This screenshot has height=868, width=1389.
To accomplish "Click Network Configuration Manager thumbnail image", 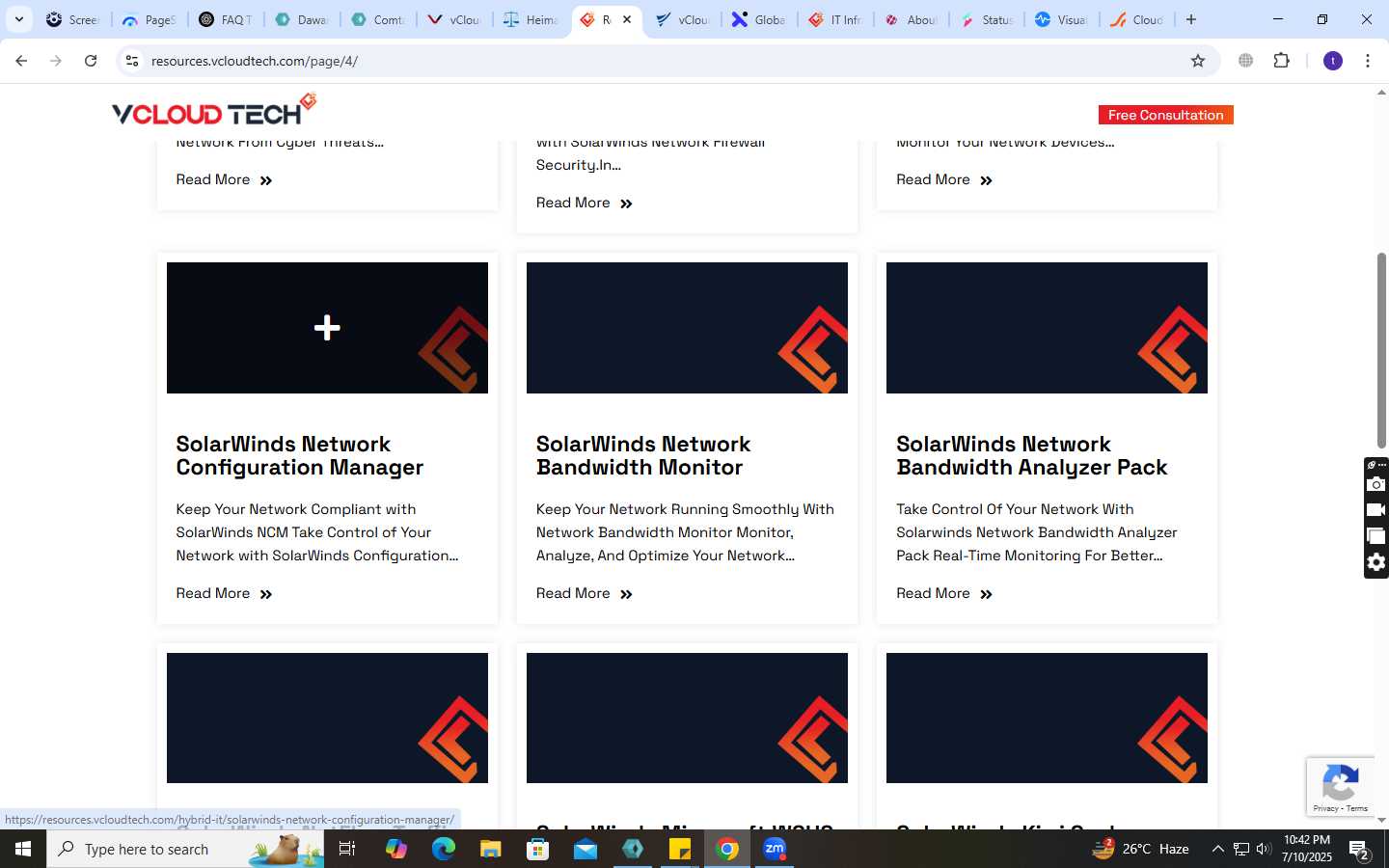I will 327,328.
